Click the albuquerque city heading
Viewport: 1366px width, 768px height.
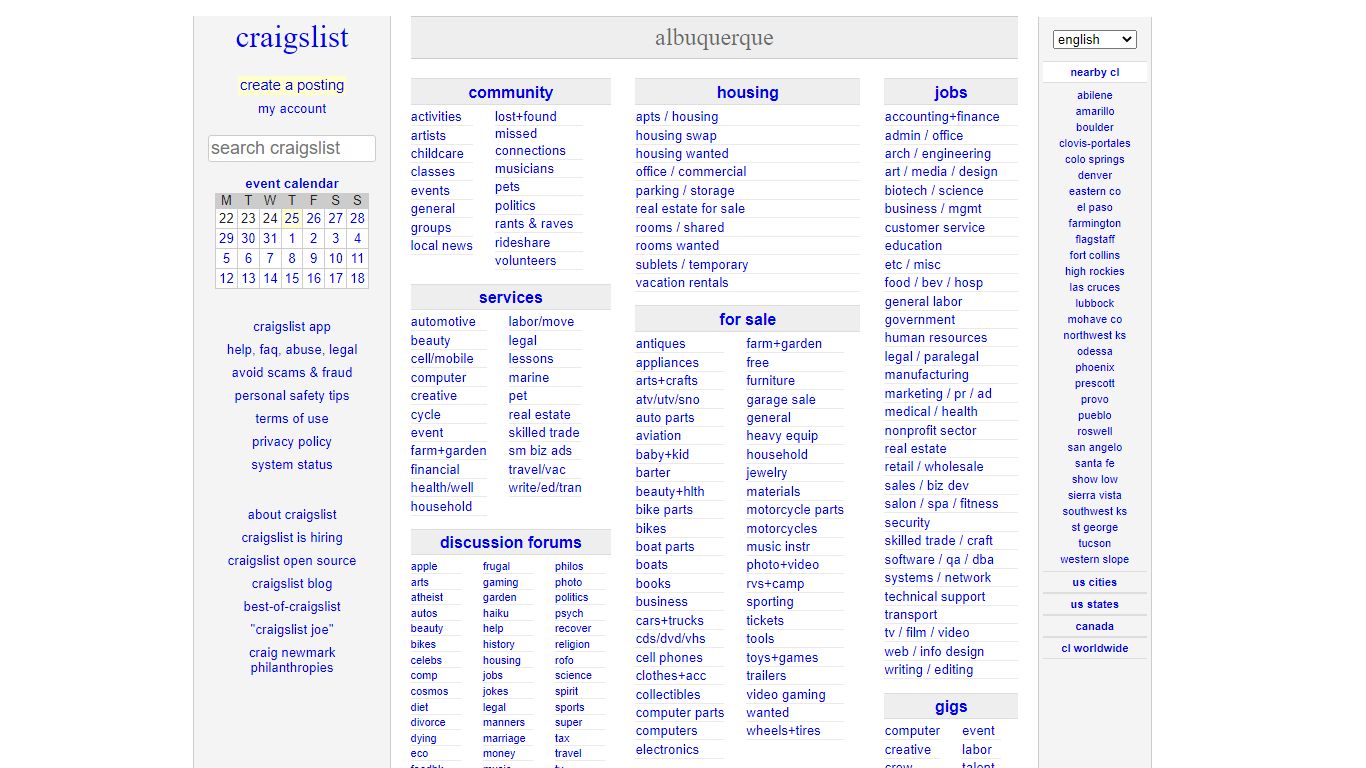click(x=714, y=38)
